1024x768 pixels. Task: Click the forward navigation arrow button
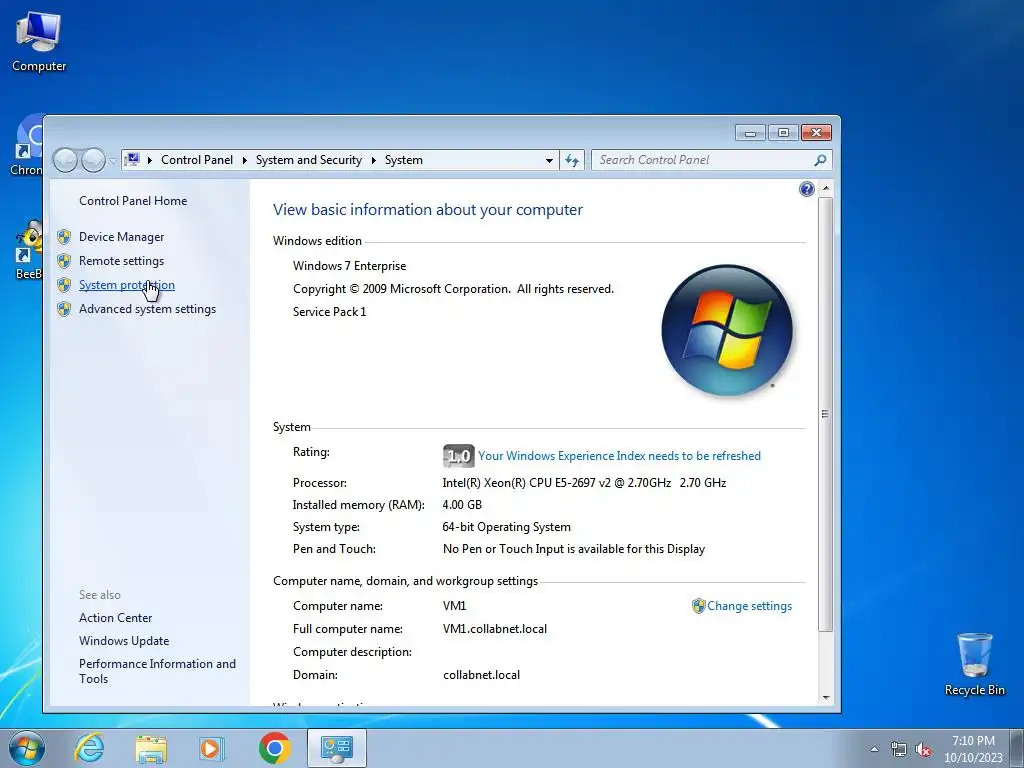point(93,160)
